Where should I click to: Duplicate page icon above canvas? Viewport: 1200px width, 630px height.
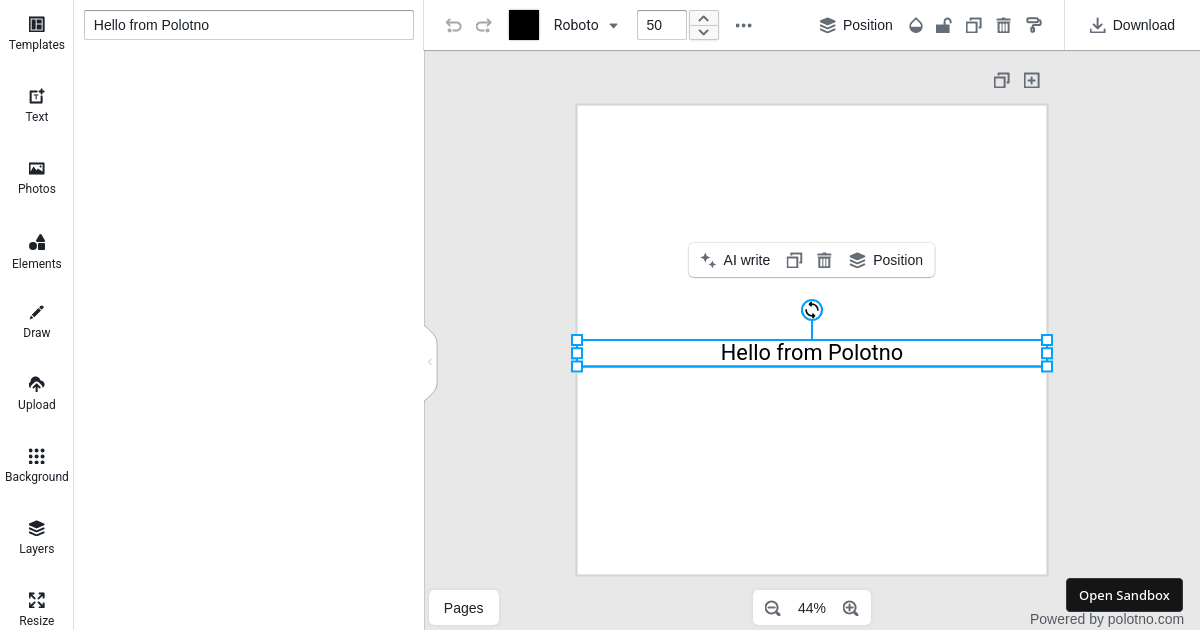[x=1001, y=80]
